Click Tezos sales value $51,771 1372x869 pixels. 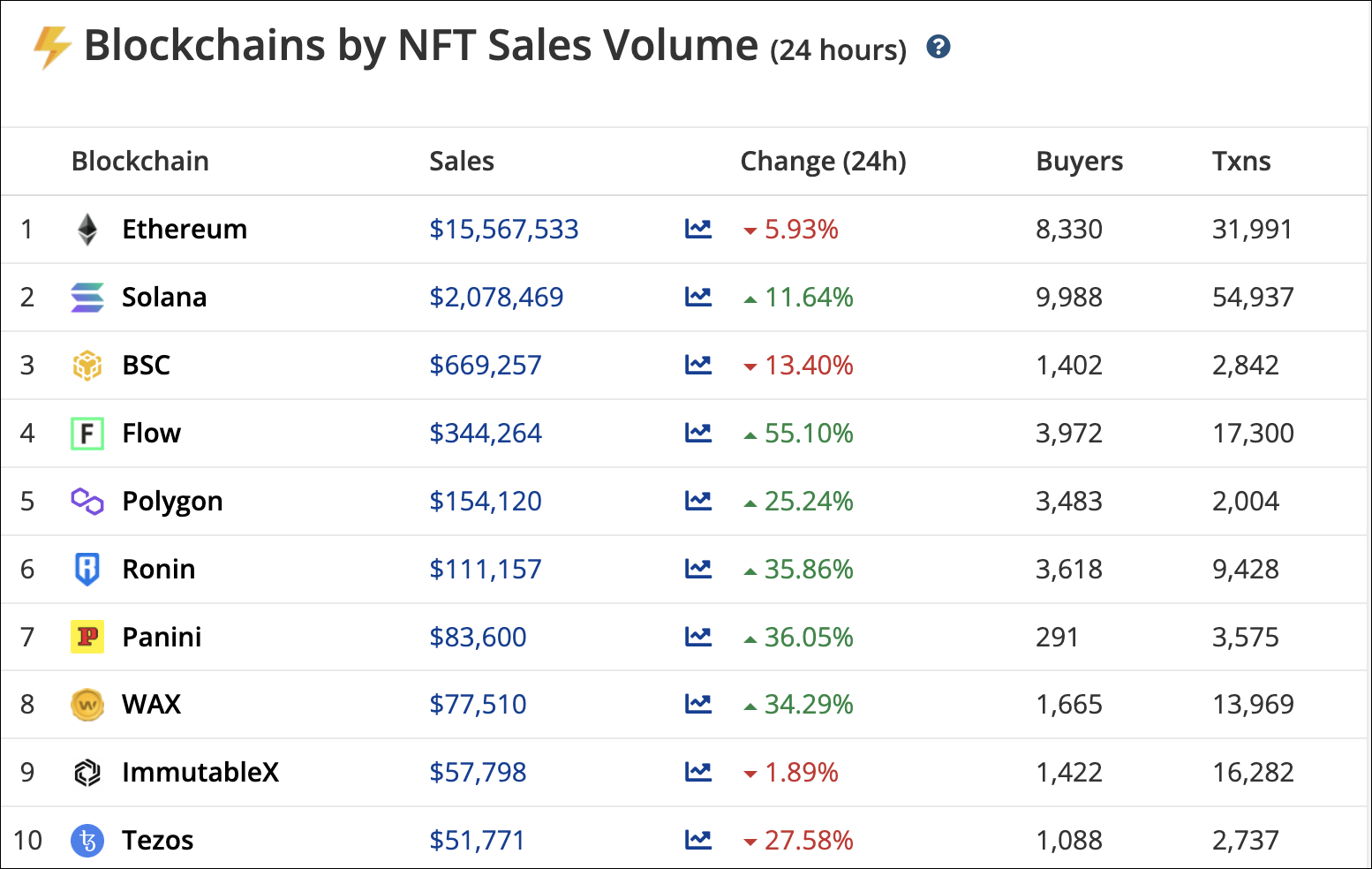[x=477, y=841]
